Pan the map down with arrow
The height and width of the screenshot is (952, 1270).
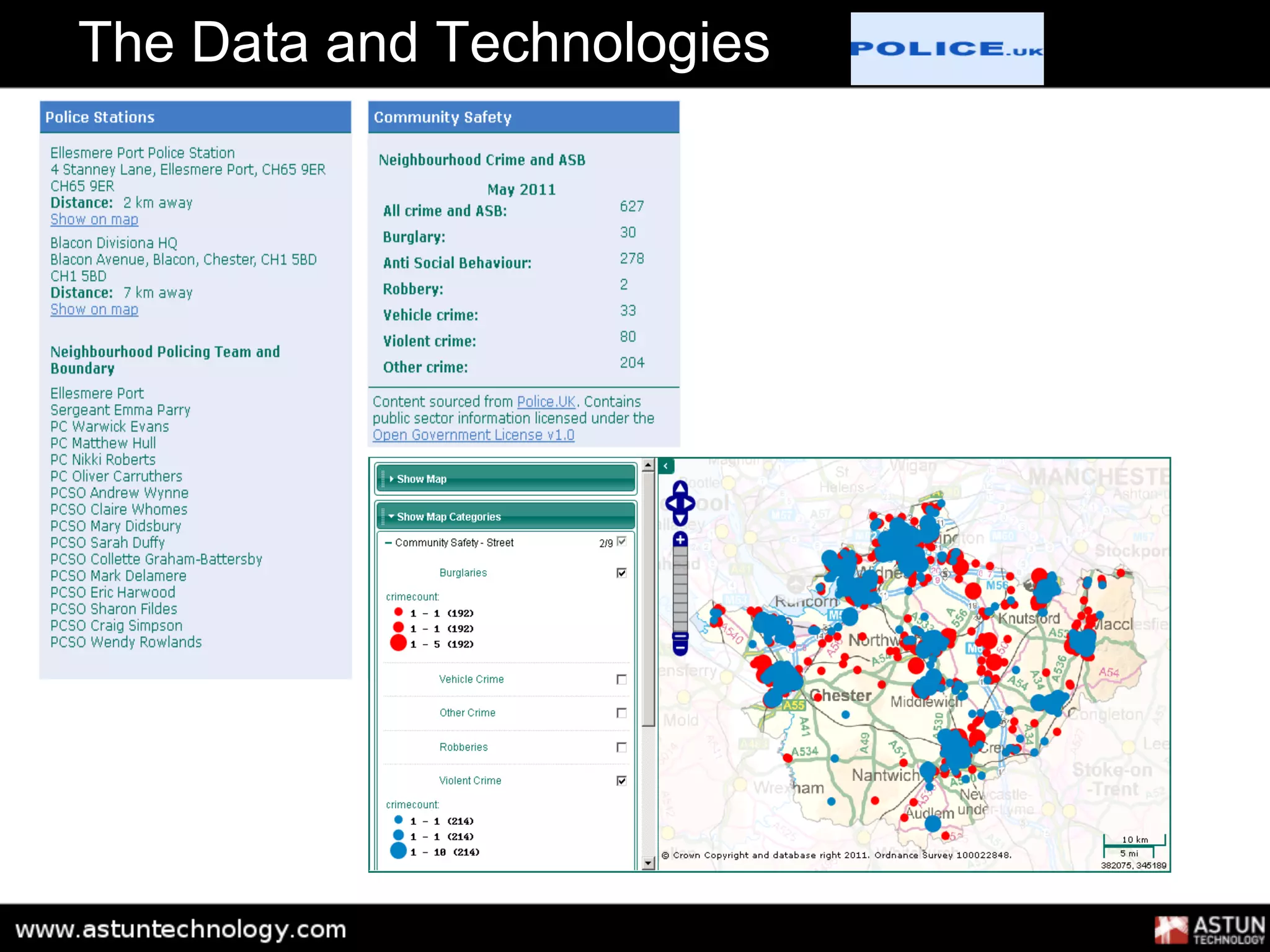[x=680, y=519]
